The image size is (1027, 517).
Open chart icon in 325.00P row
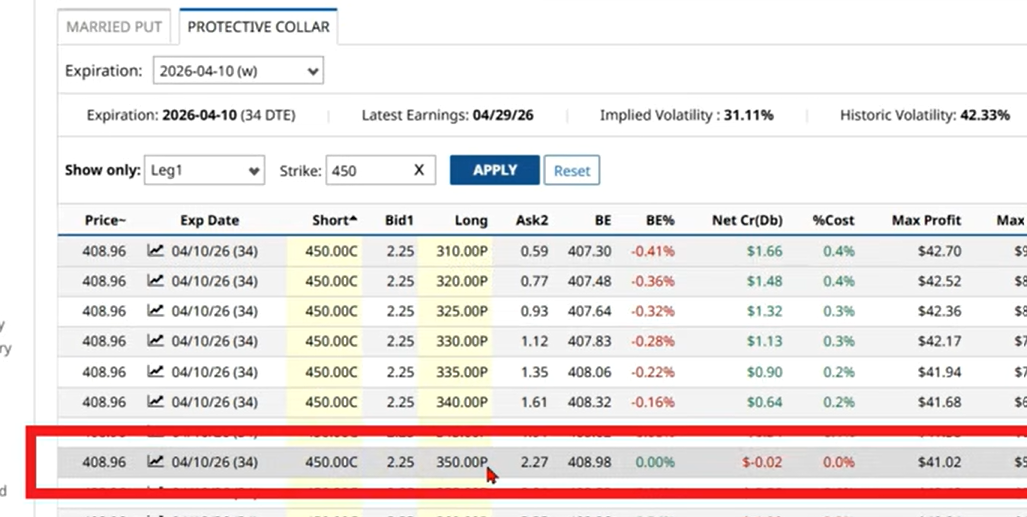coord(155,311)
